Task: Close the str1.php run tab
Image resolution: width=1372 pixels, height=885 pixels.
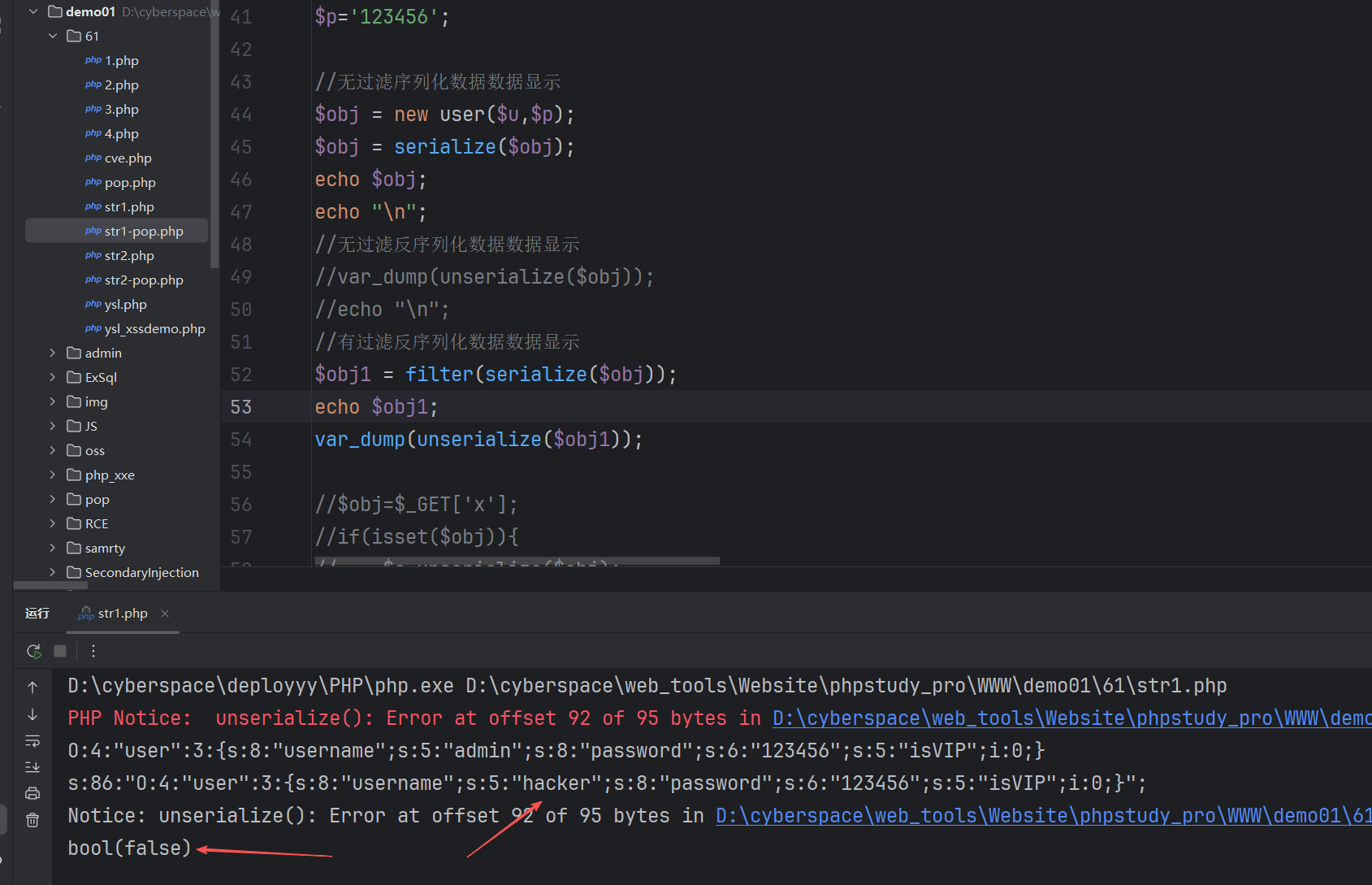Action: click(x=165, y=614)
